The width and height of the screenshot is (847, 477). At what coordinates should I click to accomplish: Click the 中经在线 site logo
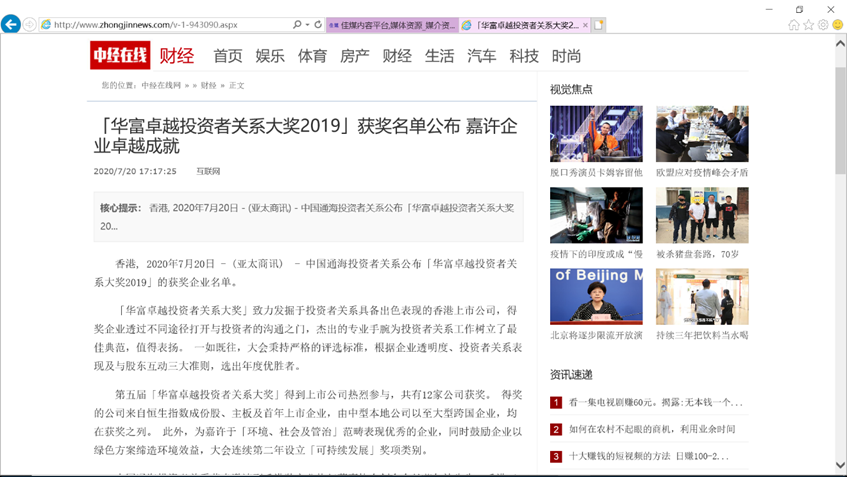point(120,55)
